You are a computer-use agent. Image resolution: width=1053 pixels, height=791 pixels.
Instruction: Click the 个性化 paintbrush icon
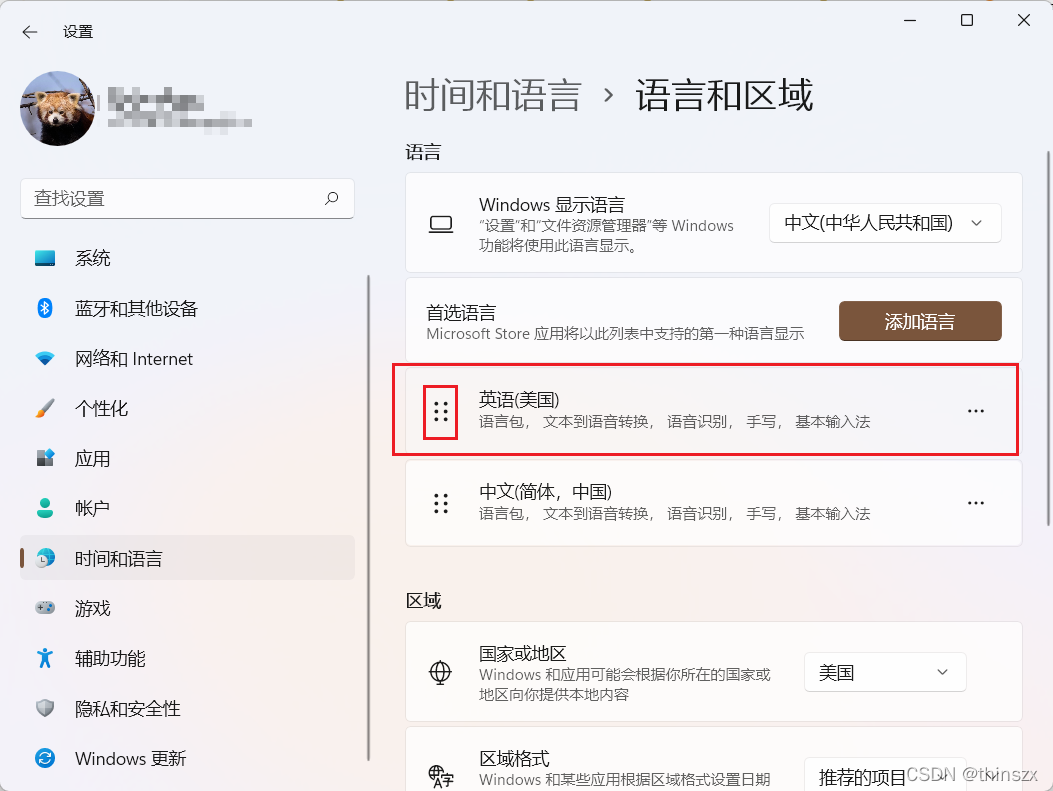point(45,408)
